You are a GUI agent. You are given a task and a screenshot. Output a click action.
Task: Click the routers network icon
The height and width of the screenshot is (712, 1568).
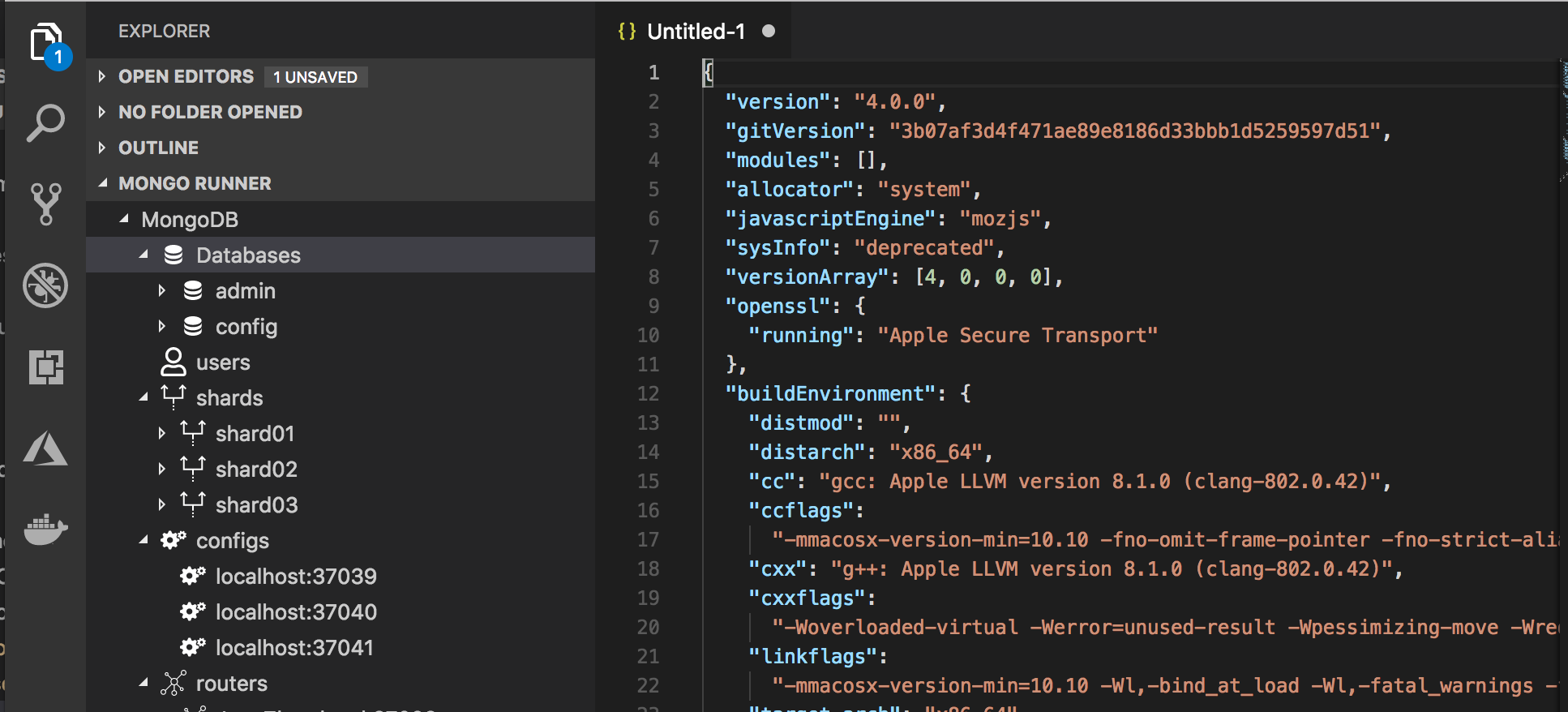pos(174,684)
